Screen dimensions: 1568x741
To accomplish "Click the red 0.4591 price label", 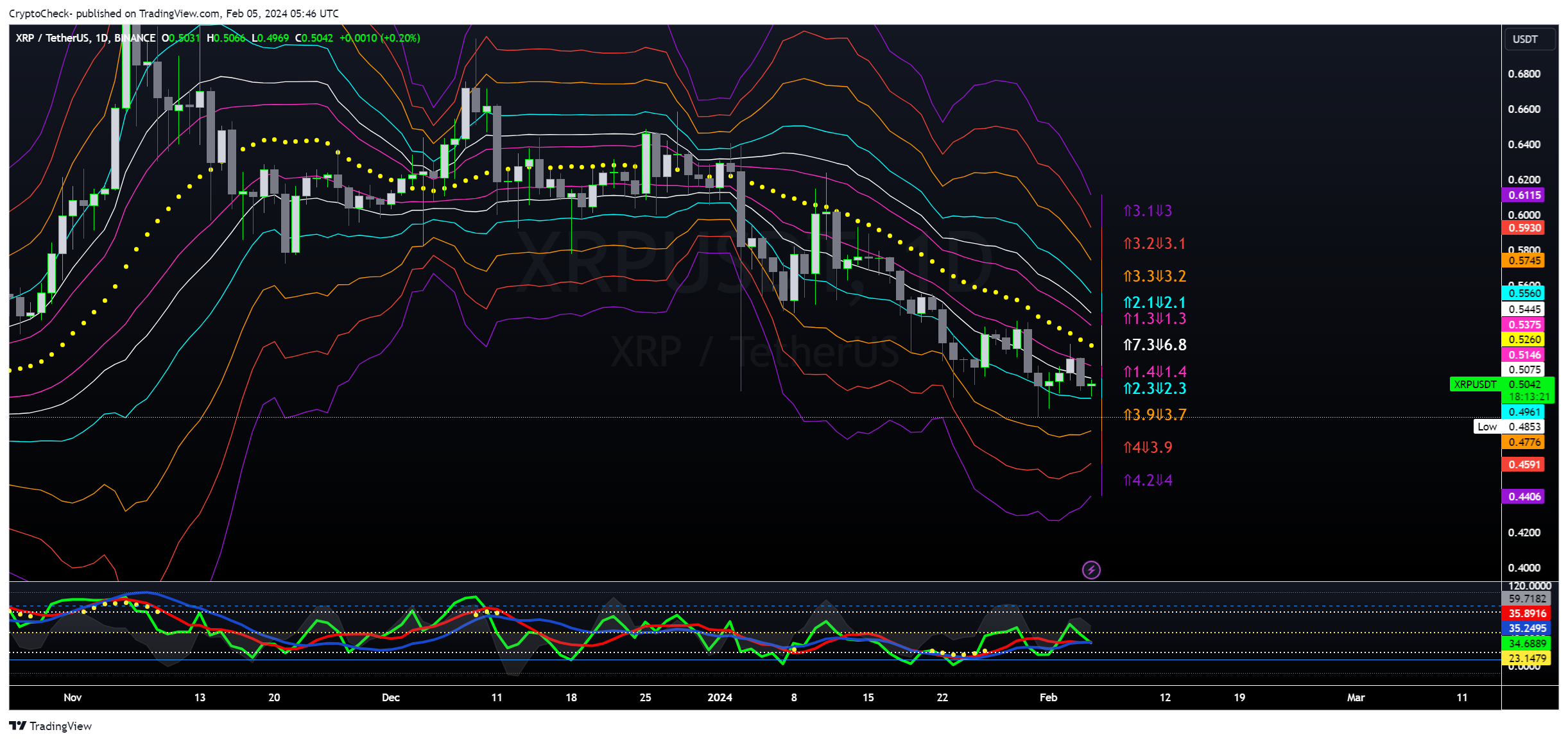I will point(1523,464).
